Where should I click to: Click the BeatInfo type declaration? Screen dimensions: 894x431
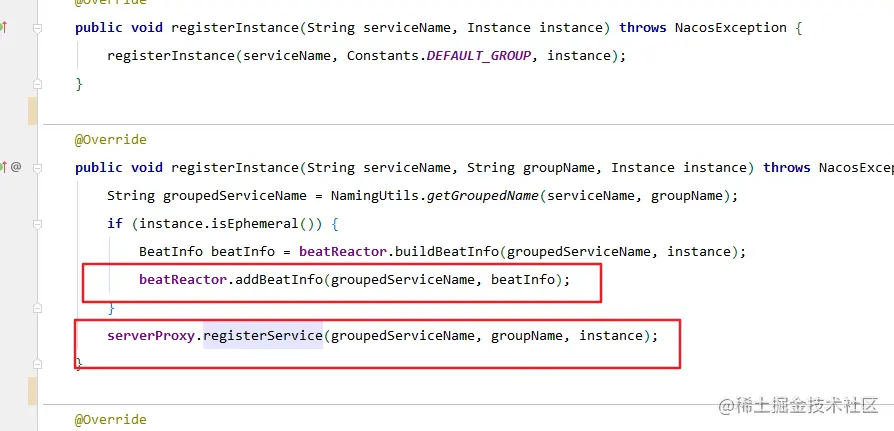coord(170,251)
